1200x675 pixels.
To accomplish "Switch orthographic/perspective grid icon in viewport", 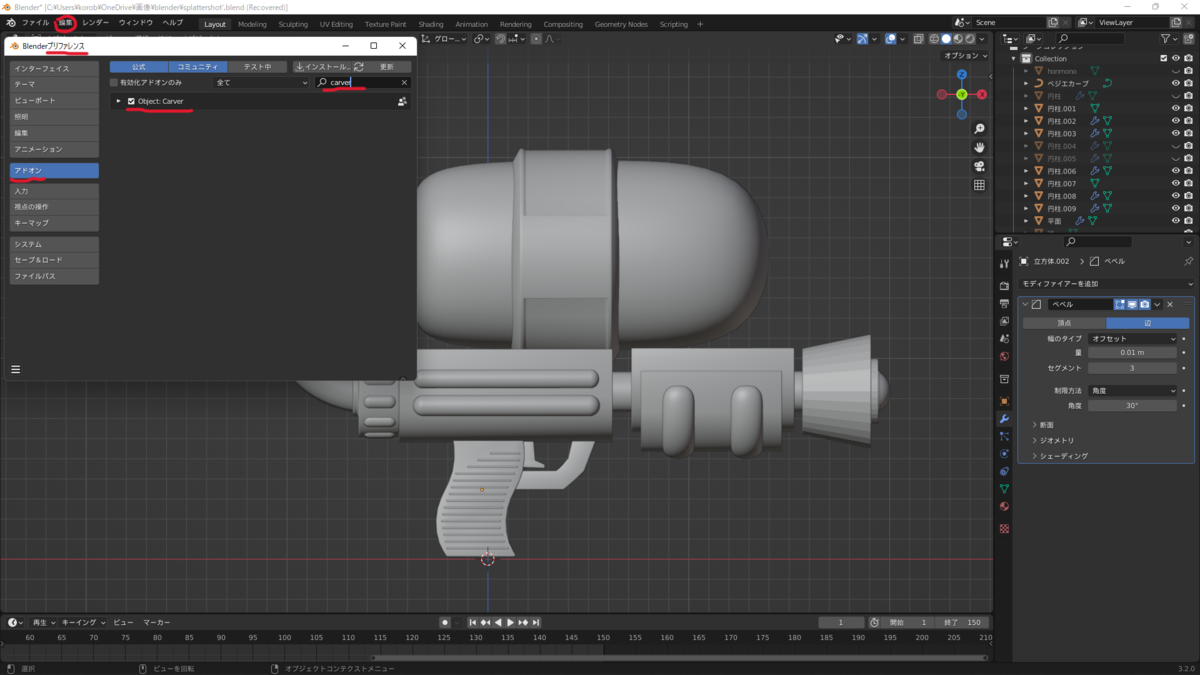I will pos(979,185).
